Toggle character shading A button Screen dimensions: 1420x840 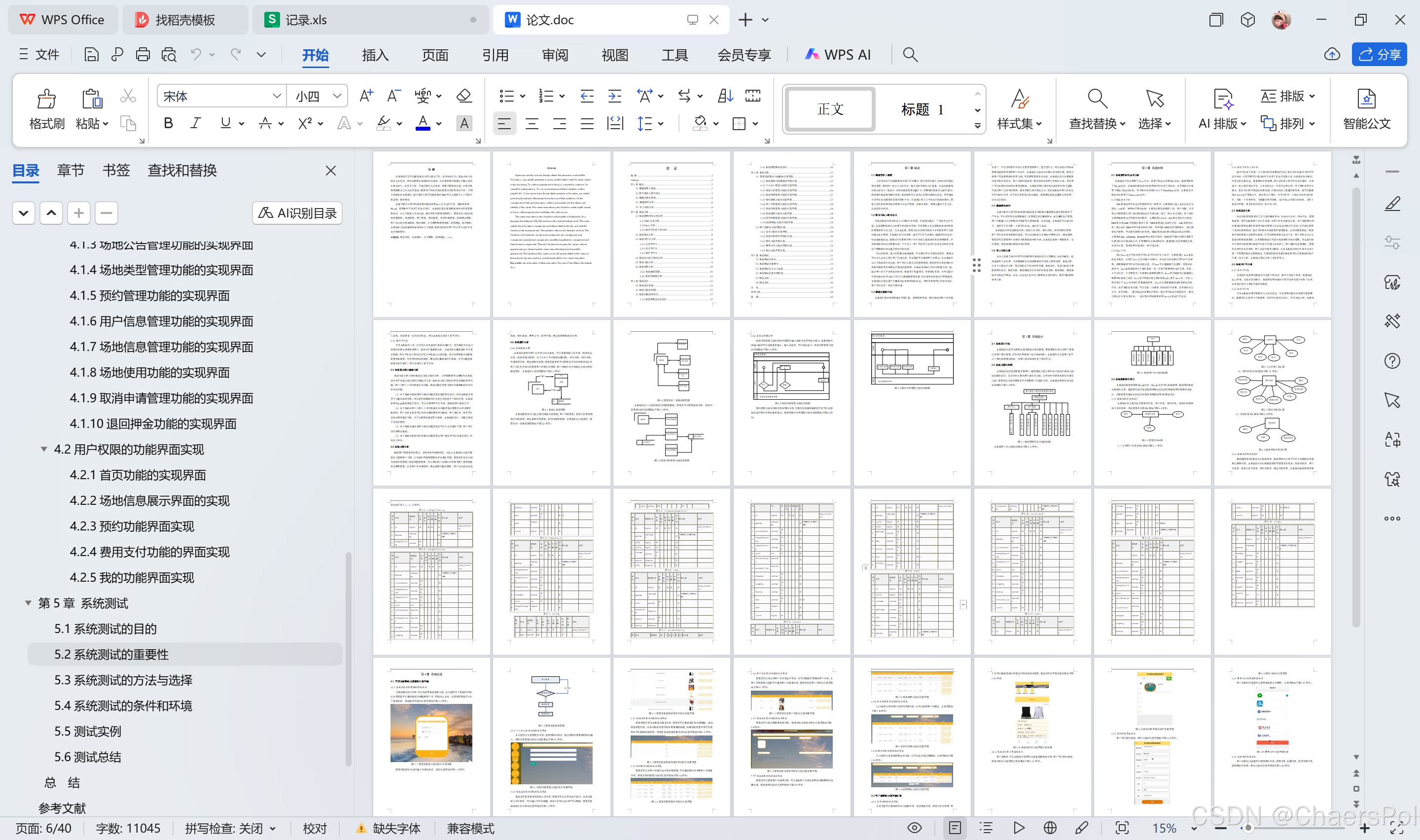tap(464, 123)
